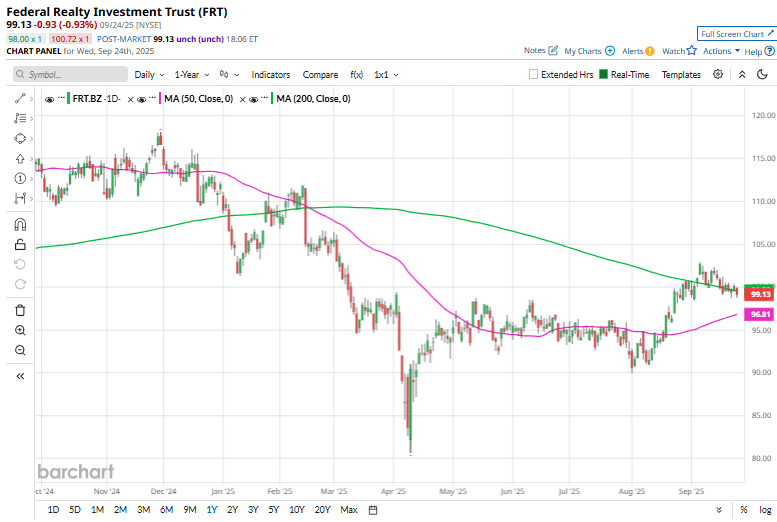This screenshot has width=777, height=522.
Task: Click X left of MA (50) eye icon
Action: coord(130,100)
